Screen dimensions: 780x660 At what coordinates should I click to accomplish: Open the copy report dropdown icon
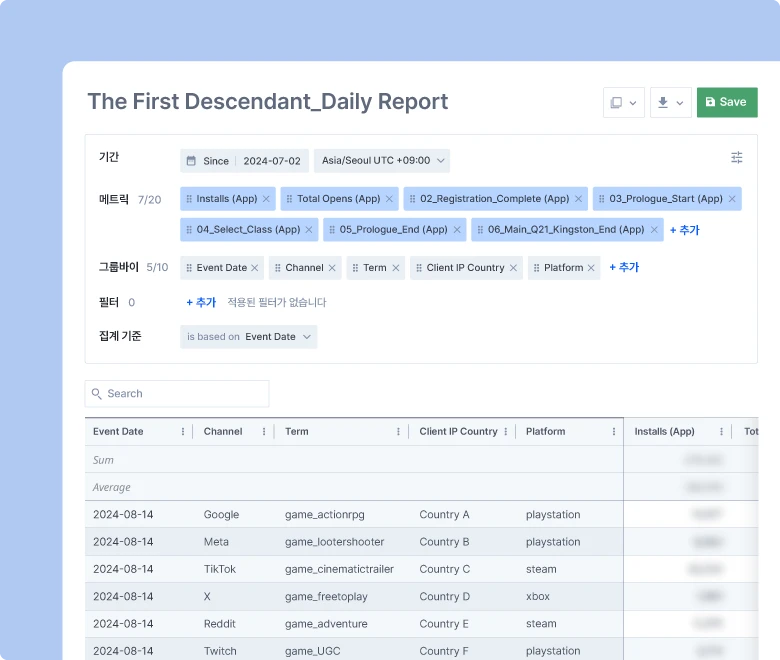pos(623,102)
